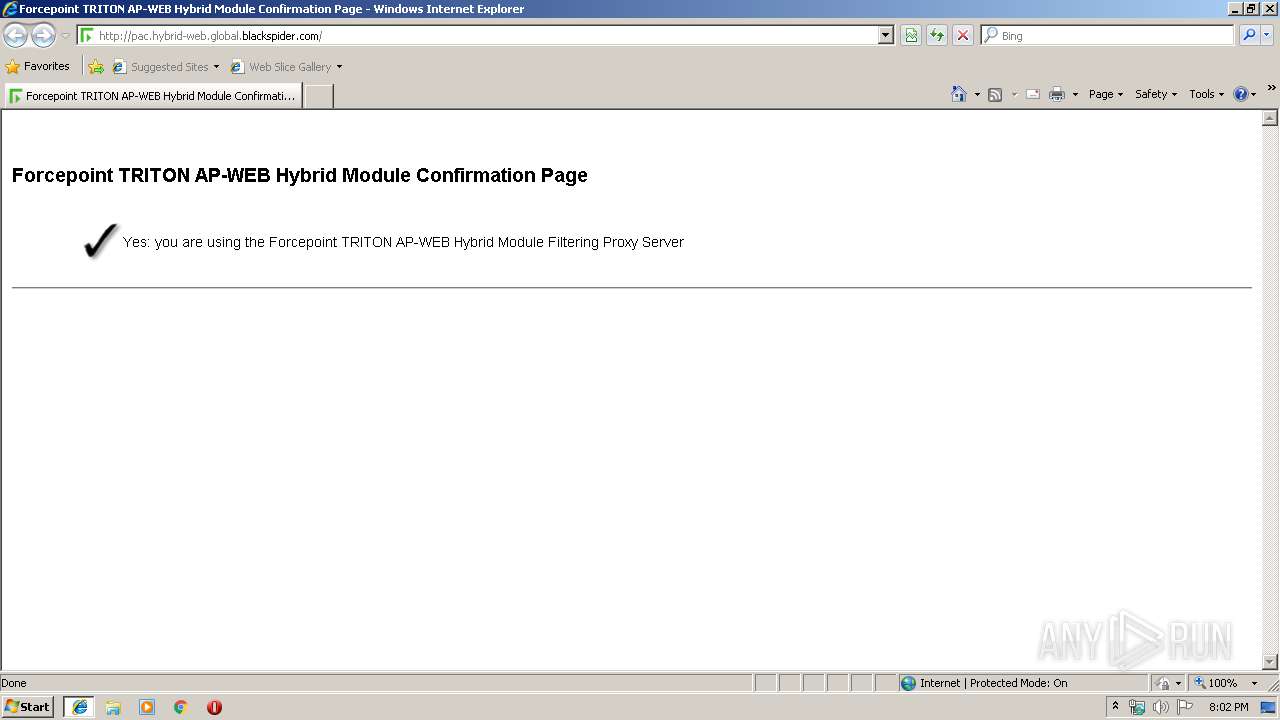Expand the command bar overflow chevron

pyautogui.click(x=1271, y=88)
